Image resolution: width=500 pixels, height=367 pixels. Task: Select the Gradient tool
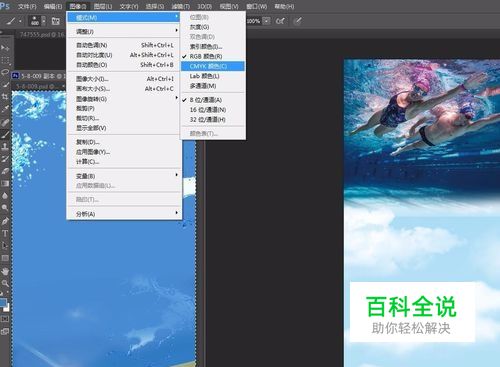[5, 183]
